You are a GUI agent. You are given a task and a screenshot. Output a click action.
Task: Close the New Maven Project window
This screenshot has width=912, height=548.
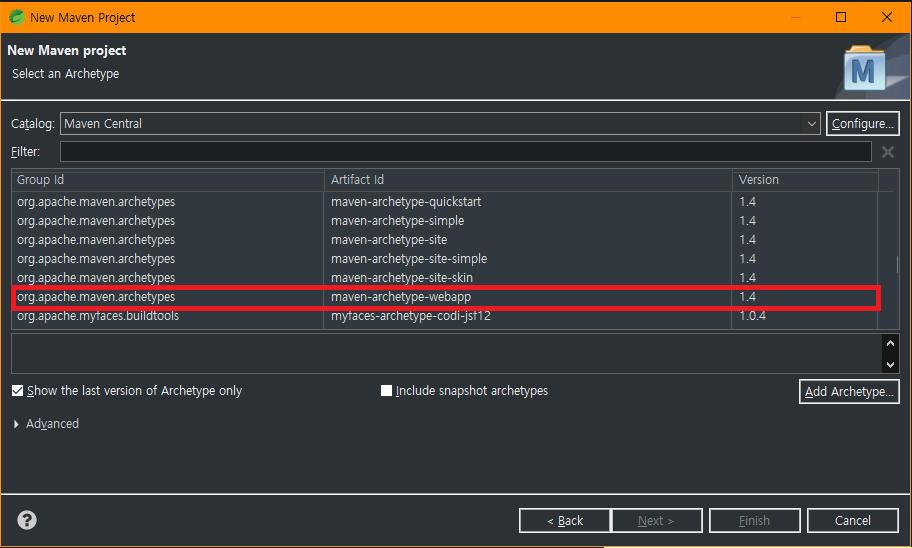click(x=886, y=17)
